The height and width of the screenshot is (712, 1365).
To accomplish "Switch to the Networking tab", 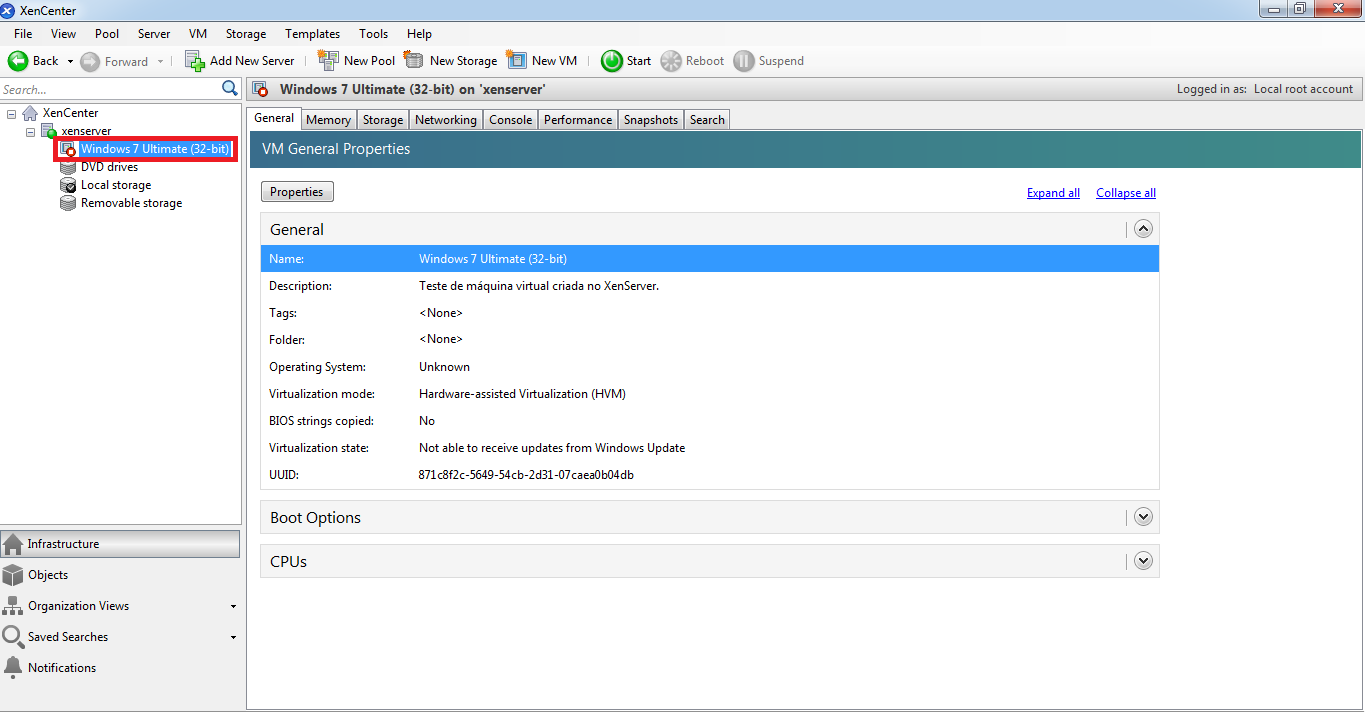I will point(446,120).
